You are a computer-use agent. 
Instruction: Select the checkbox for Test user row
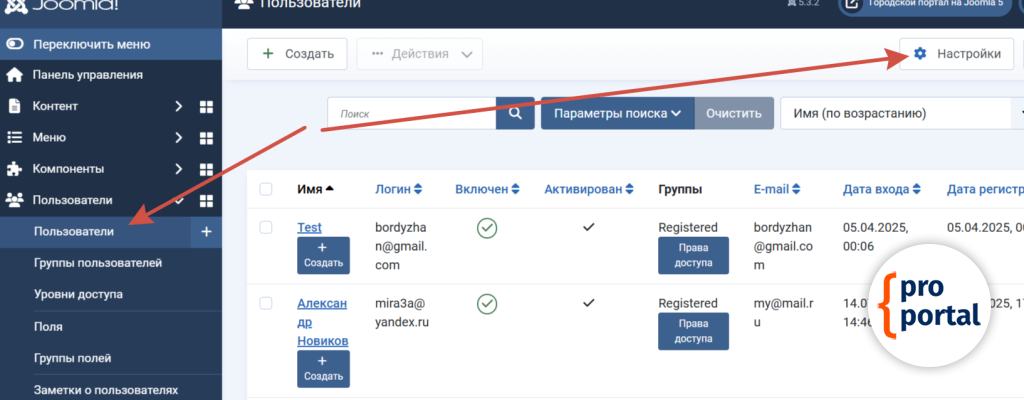tap(266, 228)
